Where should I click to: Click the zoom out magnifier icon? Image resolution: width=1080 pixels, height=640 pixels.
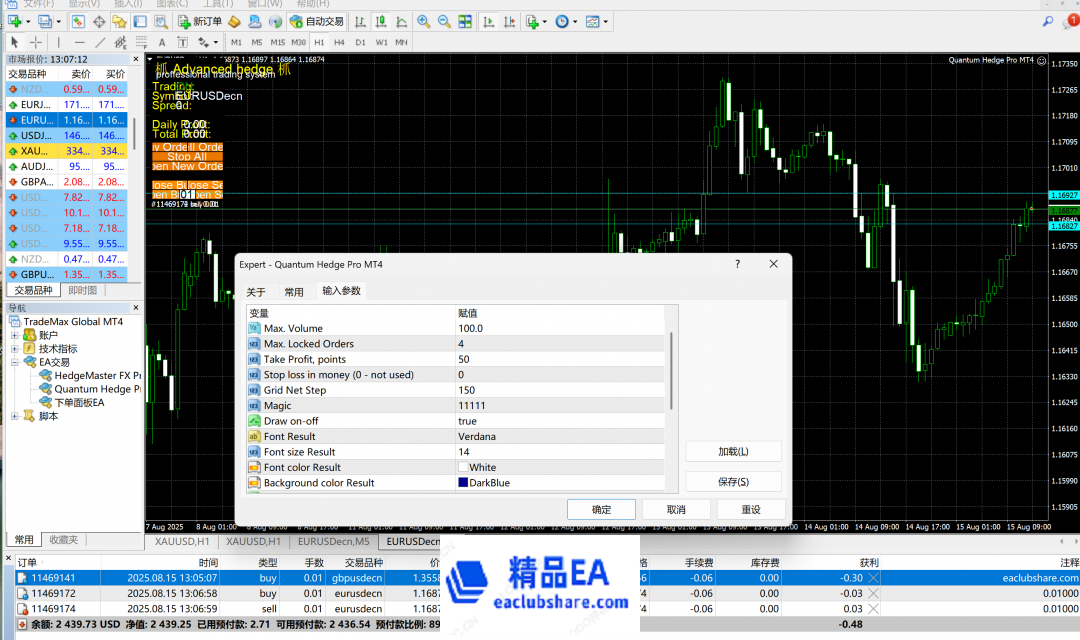443,21
